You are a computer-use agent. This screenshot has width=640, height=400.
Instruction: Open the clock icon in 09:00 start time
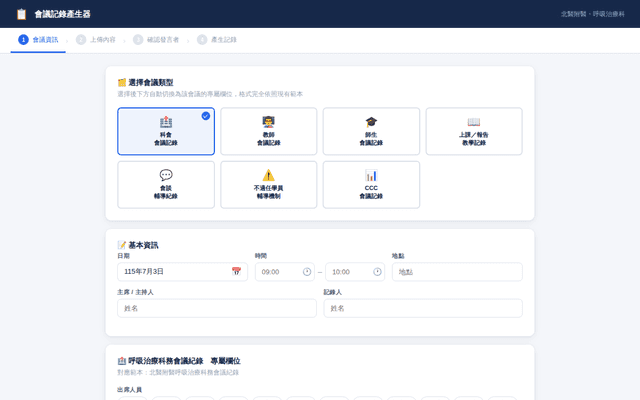(x=307, y=272)
